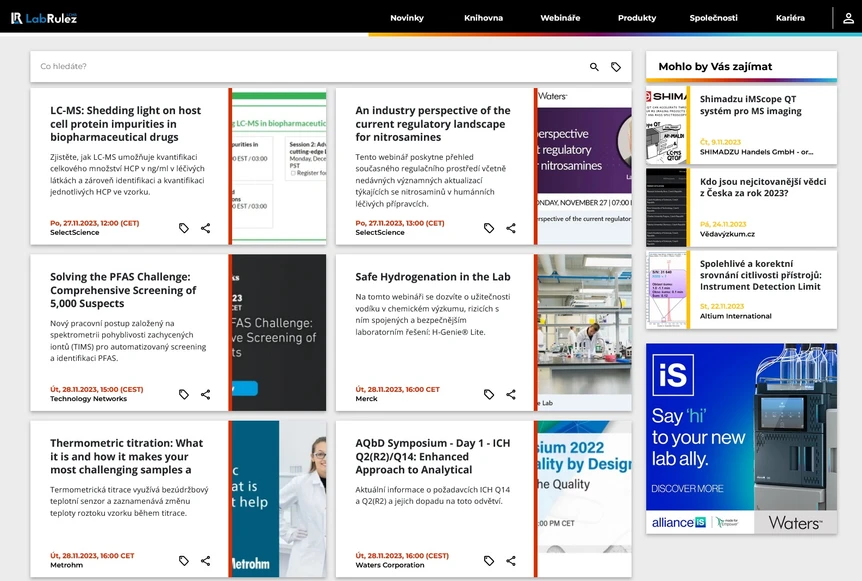Click 'Vědavýzkum.cz' source text

pos(727,234)
